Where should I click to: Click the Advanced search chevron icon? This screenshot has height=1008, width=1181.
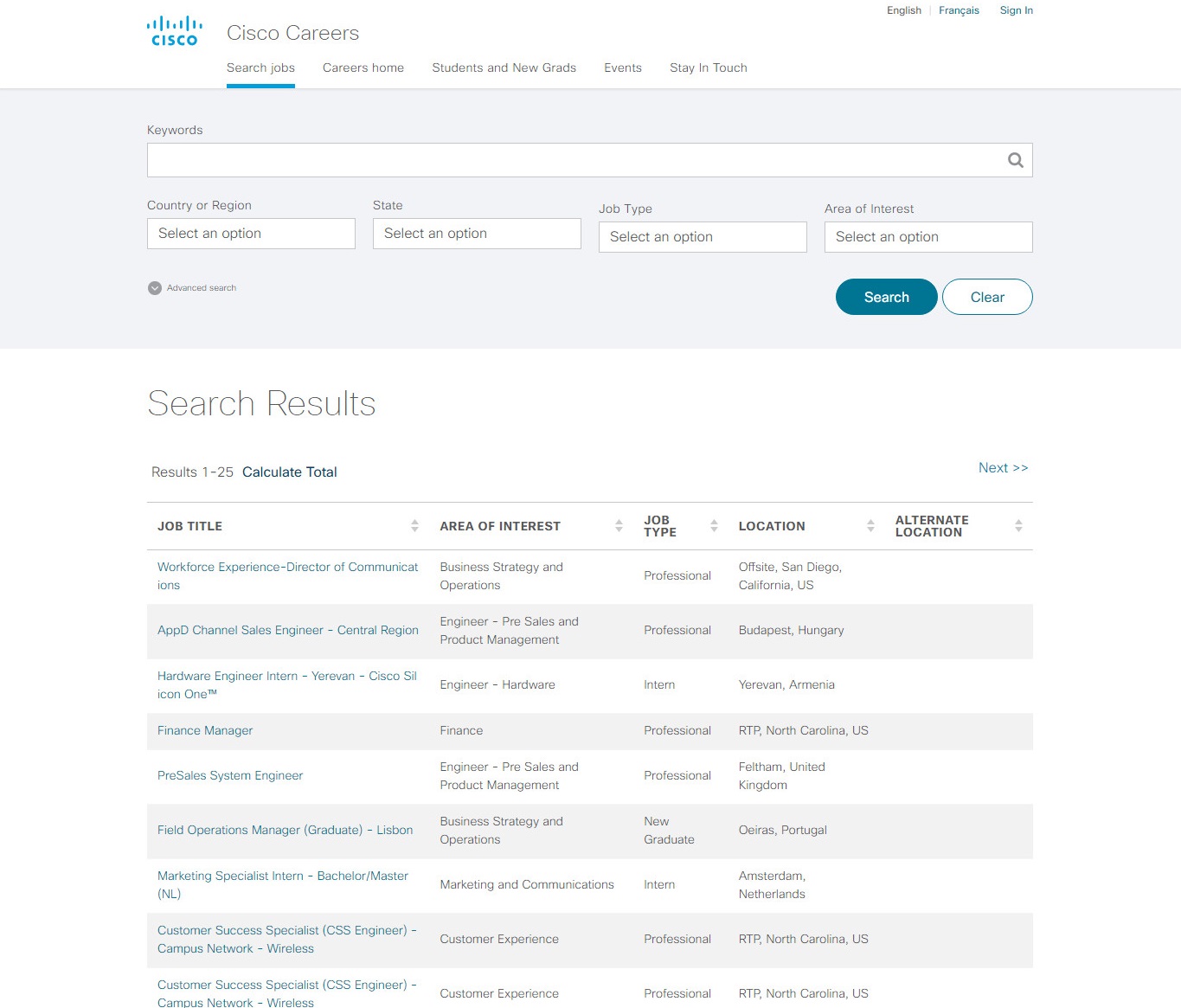155,288
